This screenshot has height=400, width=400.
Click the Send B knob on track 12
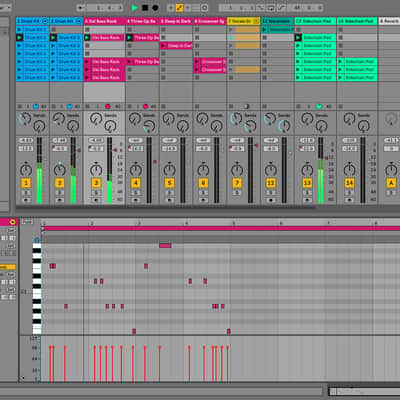point(284,126)
